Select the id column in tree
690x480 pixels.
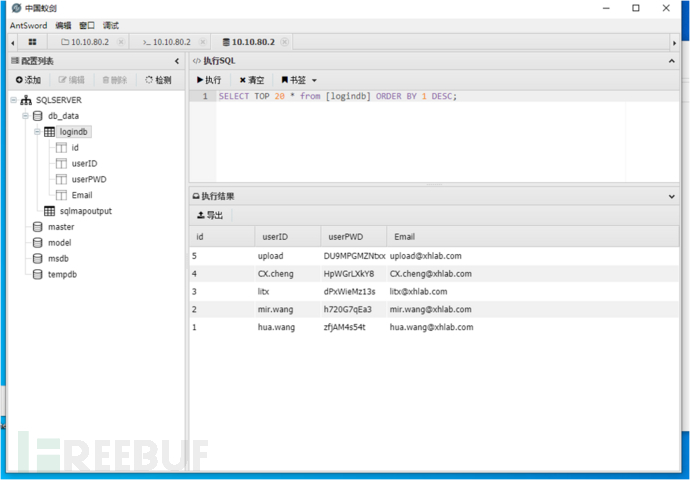(75, 148)
